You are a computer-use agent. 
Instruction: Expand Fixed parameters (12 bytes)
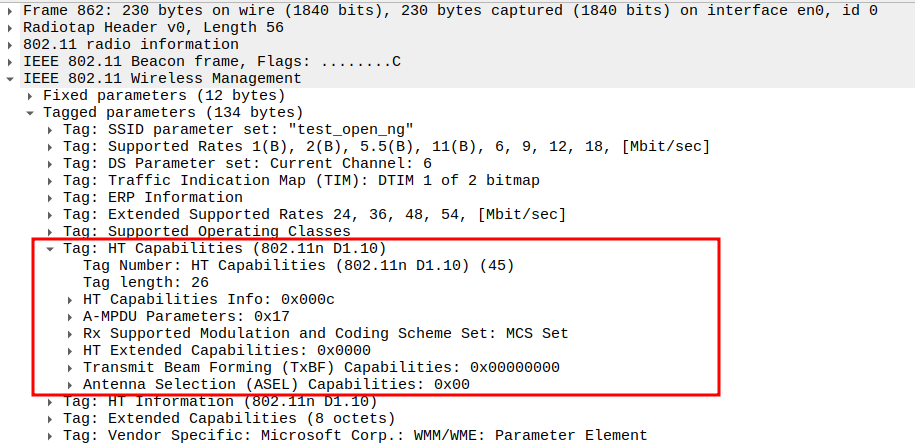click(x=30, y=95)
